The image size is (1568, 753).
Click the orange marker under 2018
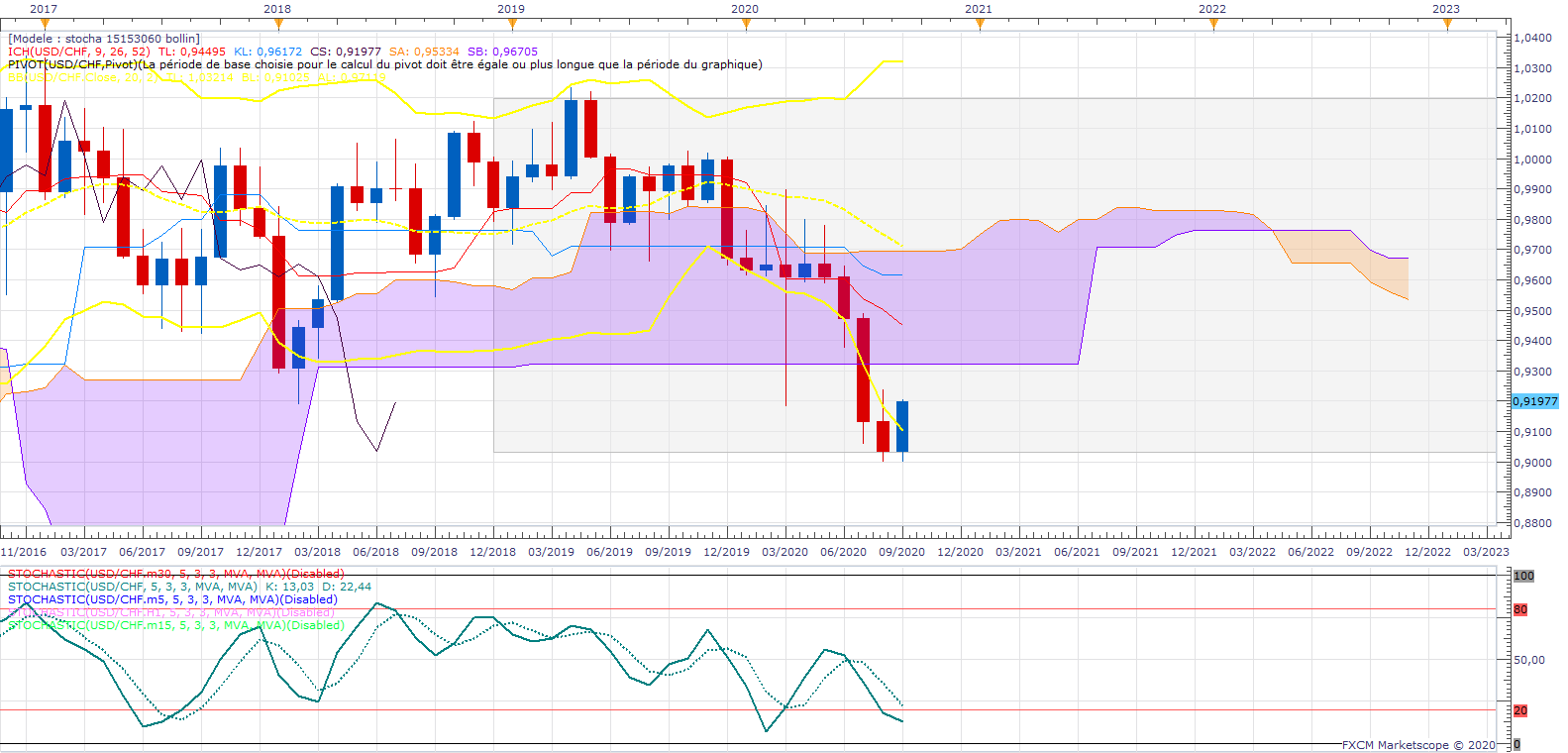click(x=278, y=24)
